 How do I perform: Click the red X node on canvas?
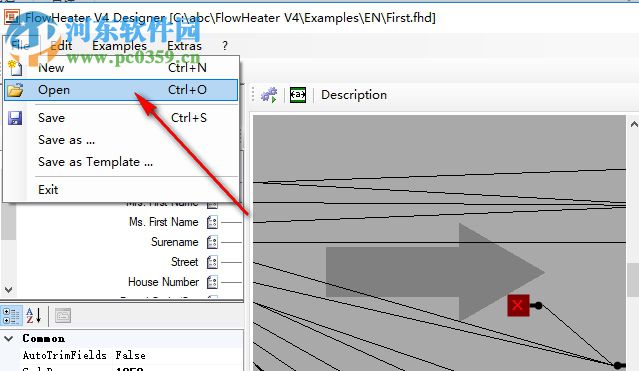point(518,305)
